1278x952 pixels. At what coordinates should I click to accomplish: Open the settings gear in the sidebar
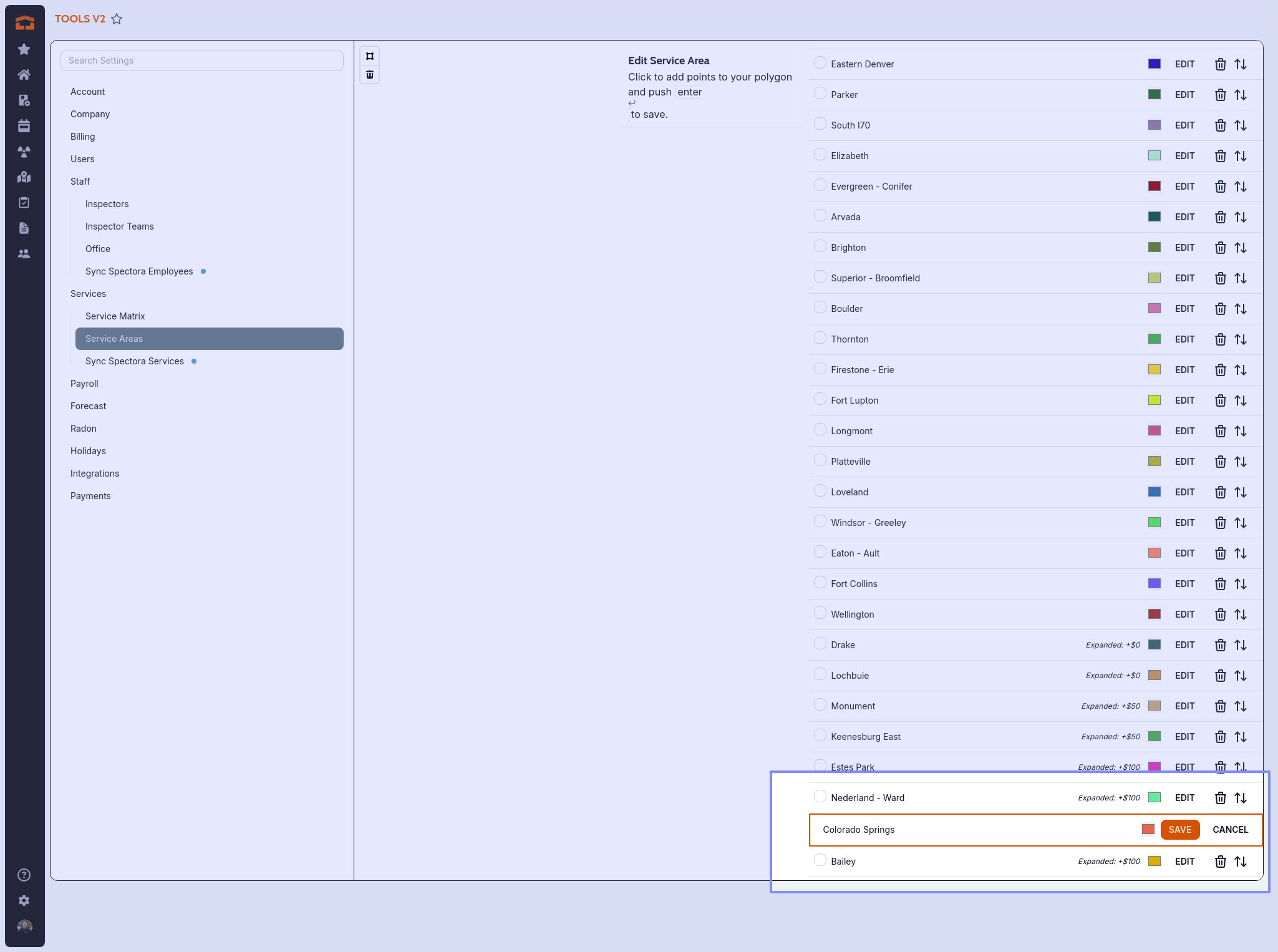[x=24, y=900]
